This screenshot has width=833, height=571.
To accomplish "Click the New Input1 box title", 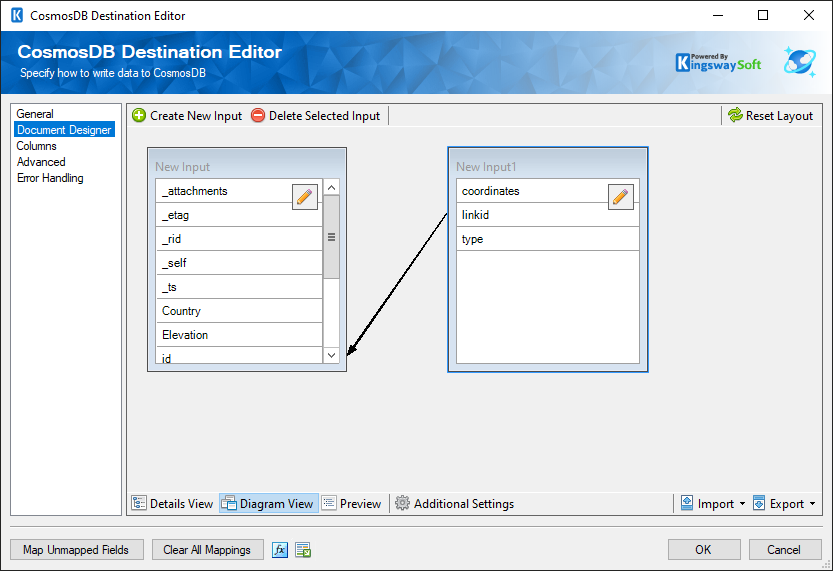I will (486, 167).
